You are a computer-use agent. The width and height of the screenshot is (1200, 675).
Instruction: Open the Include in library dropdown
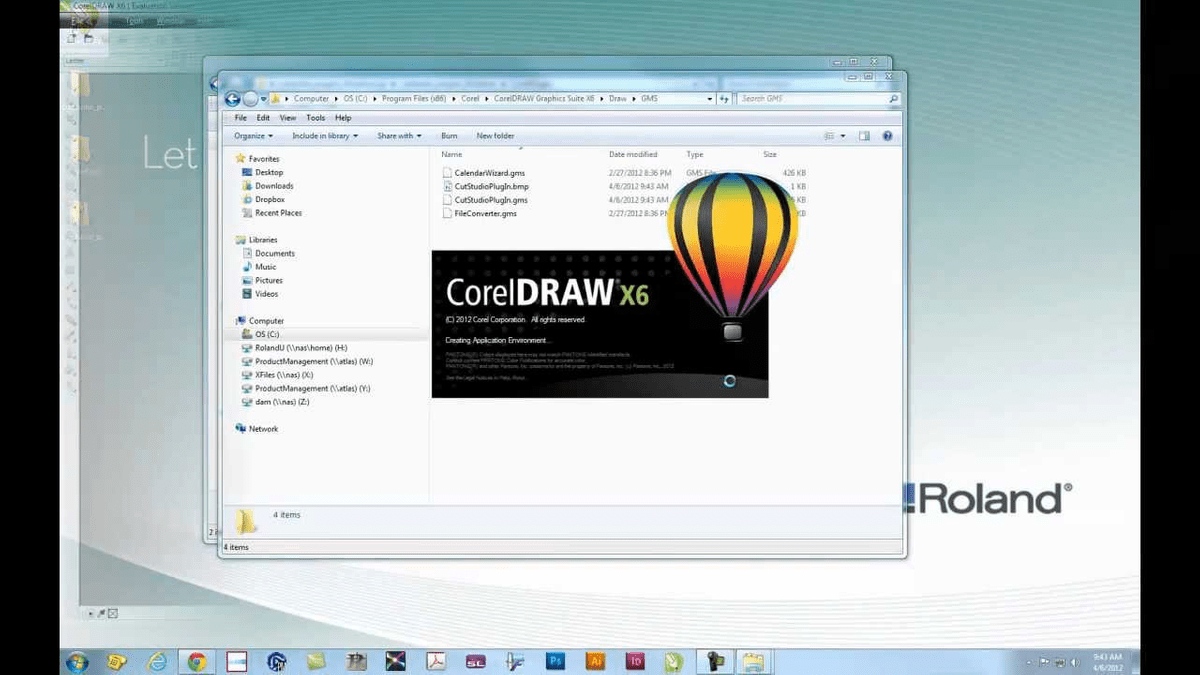(x=324, y=135)
